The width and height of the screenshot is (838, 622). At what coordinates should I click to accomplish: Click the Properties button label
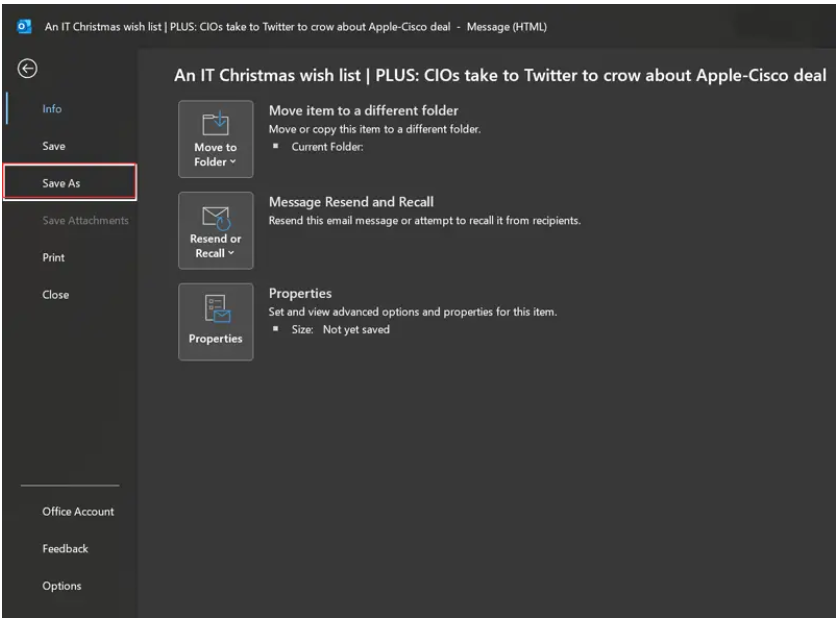pyautogui.click(x=215, y=339)
